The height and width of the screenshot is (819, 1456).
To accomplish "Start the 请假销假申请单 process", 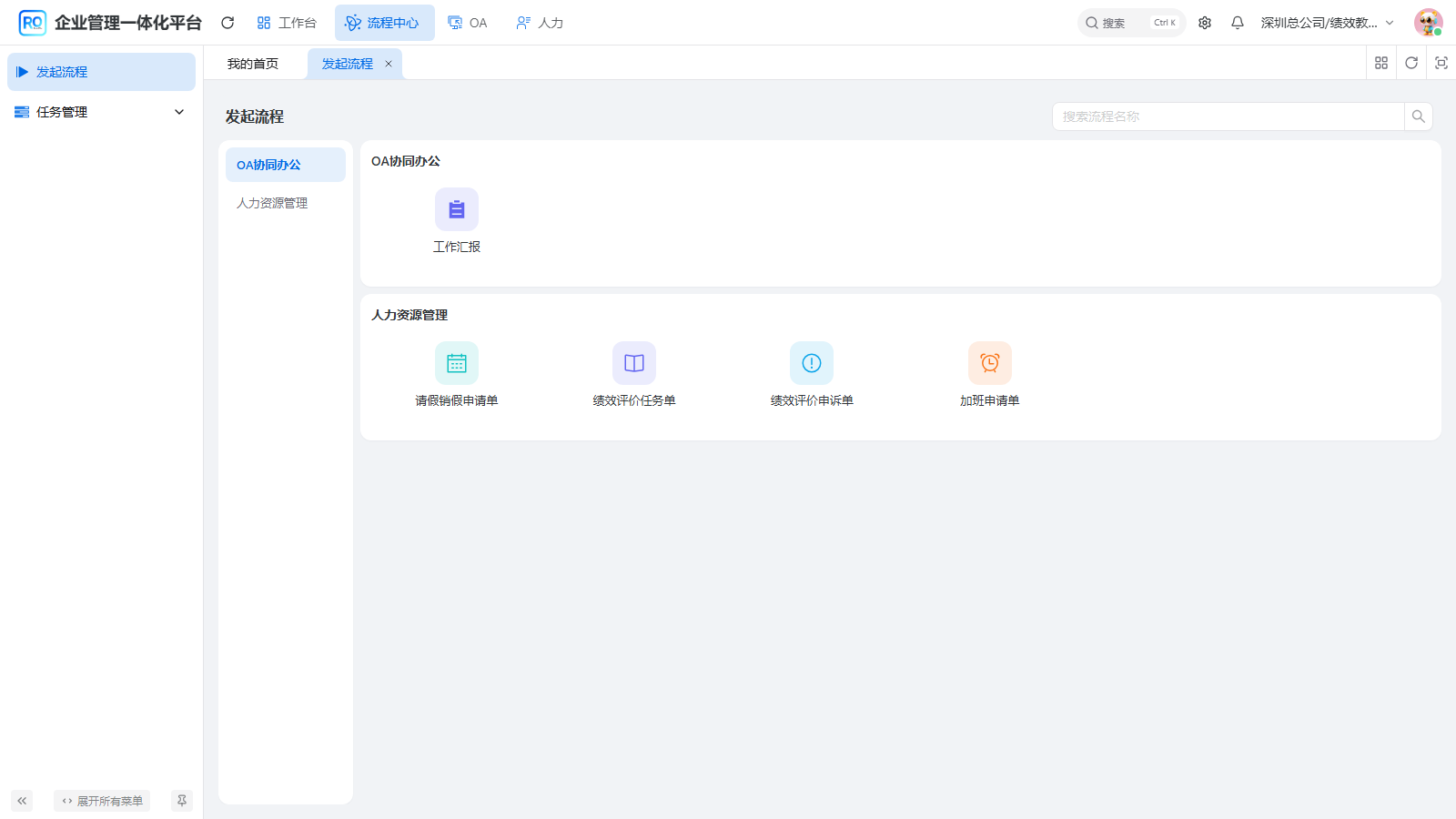I will click(x=457, y=363).
